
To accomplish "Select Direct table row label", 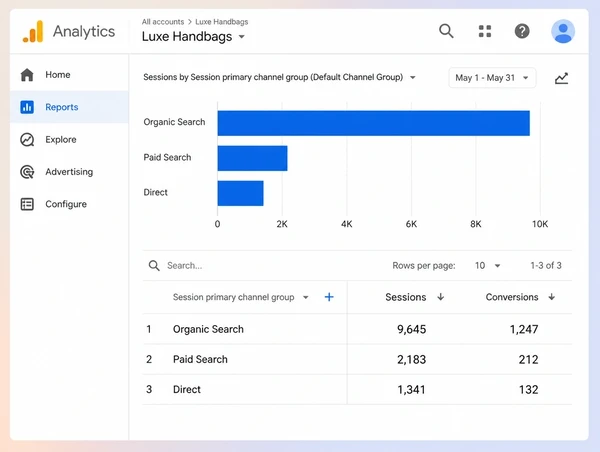I will 187,390.
